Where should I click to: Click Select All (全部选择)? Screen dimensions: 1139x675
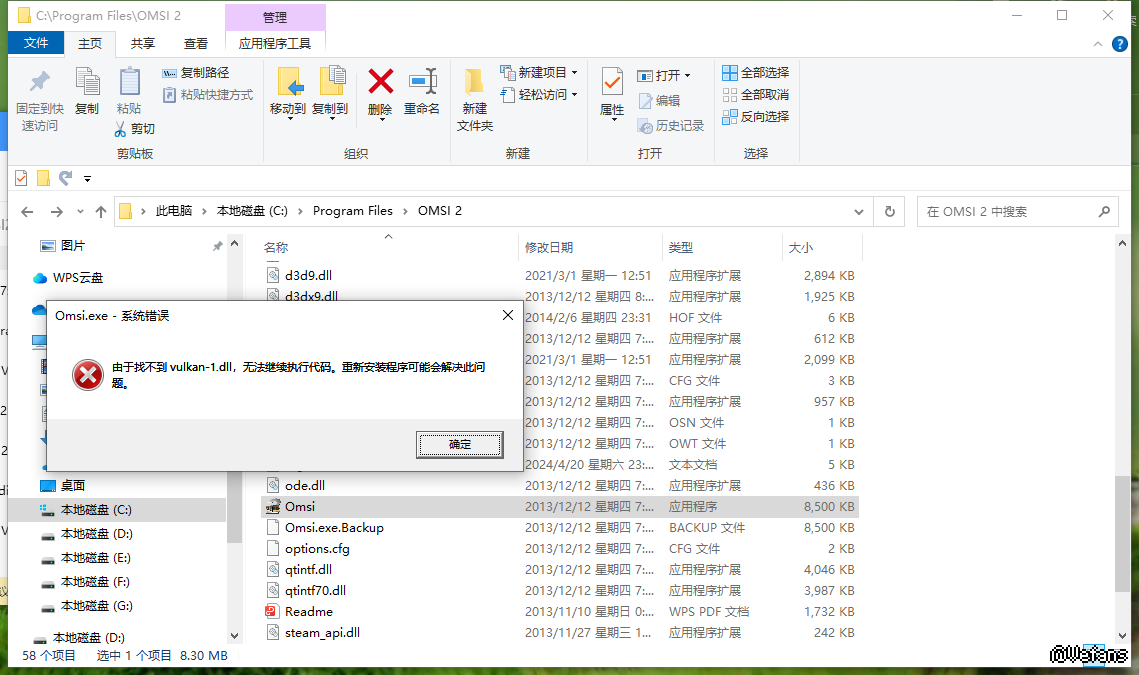tap(755, 73)
